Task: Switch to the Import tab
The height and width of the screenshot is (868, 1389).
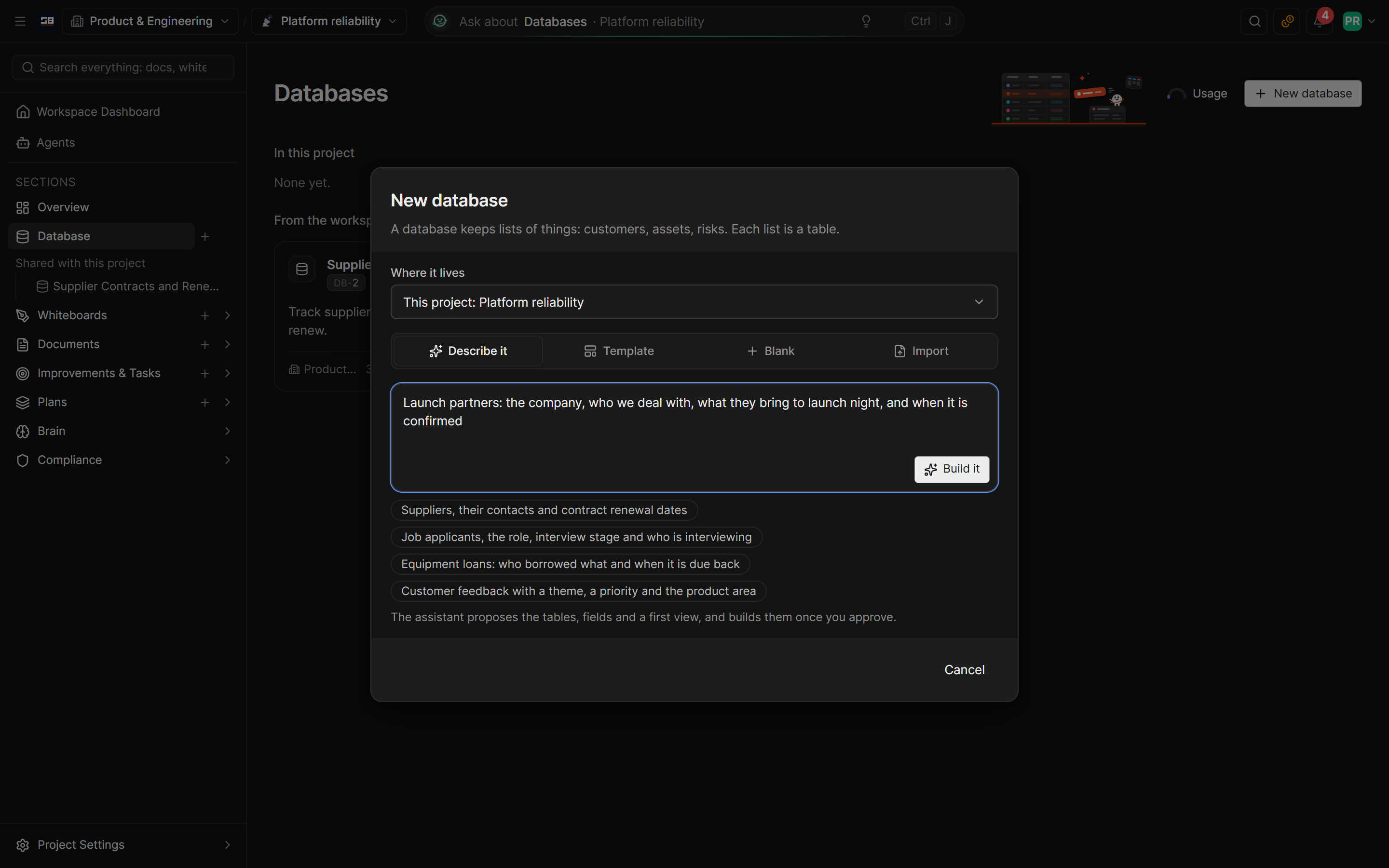Action: pyautogui.click(x=921, y=351)
